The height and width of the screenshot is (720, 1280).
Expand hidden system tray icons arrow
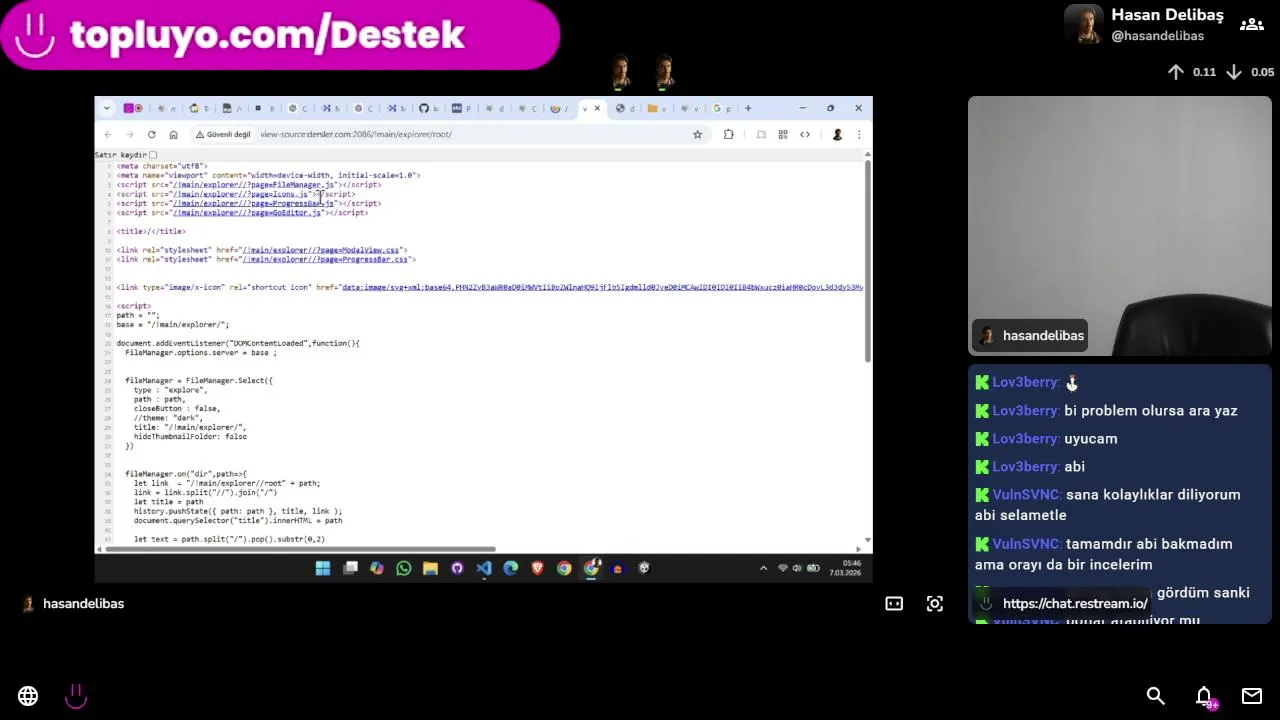763,568
